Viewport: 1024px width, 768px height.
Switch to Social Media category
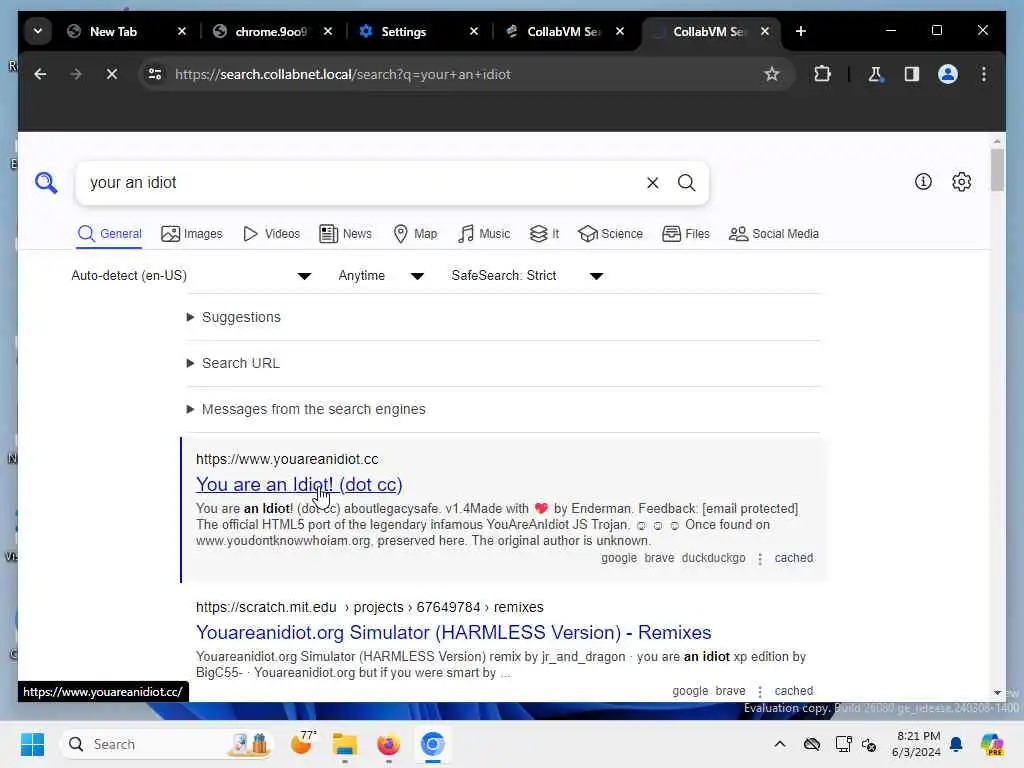774,234
